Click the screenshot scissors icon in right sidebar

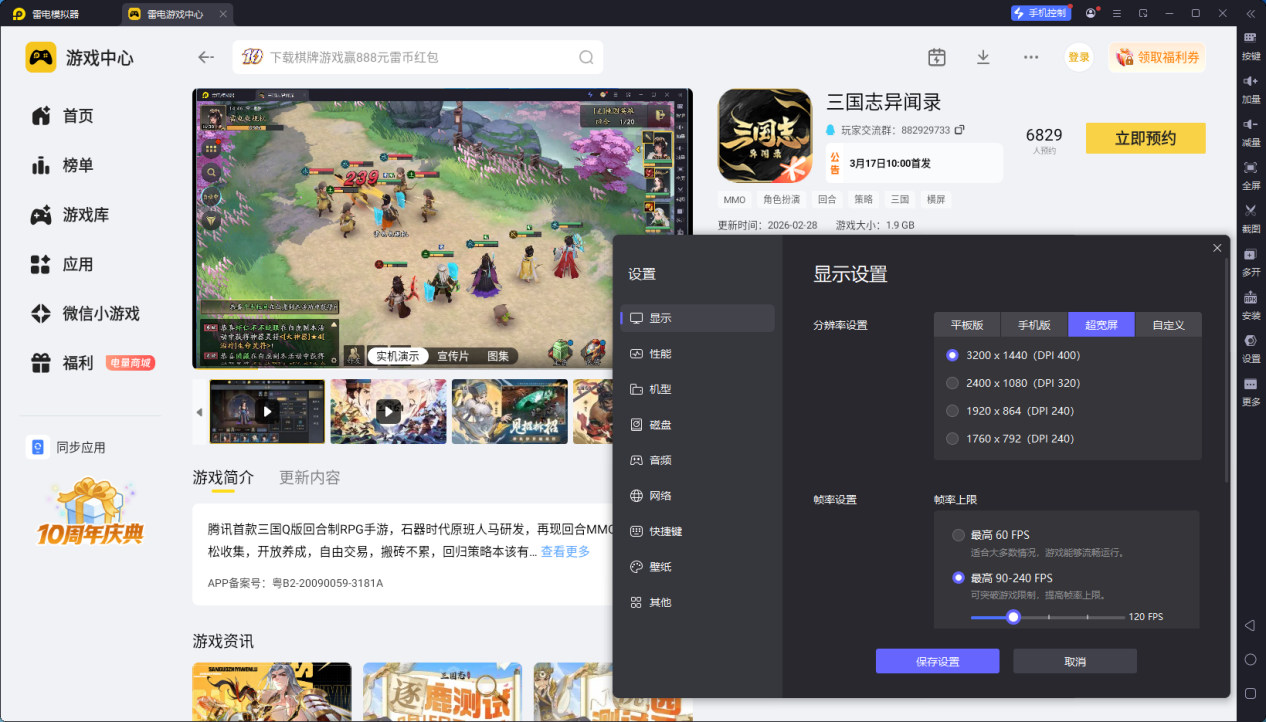point(1250,210)
